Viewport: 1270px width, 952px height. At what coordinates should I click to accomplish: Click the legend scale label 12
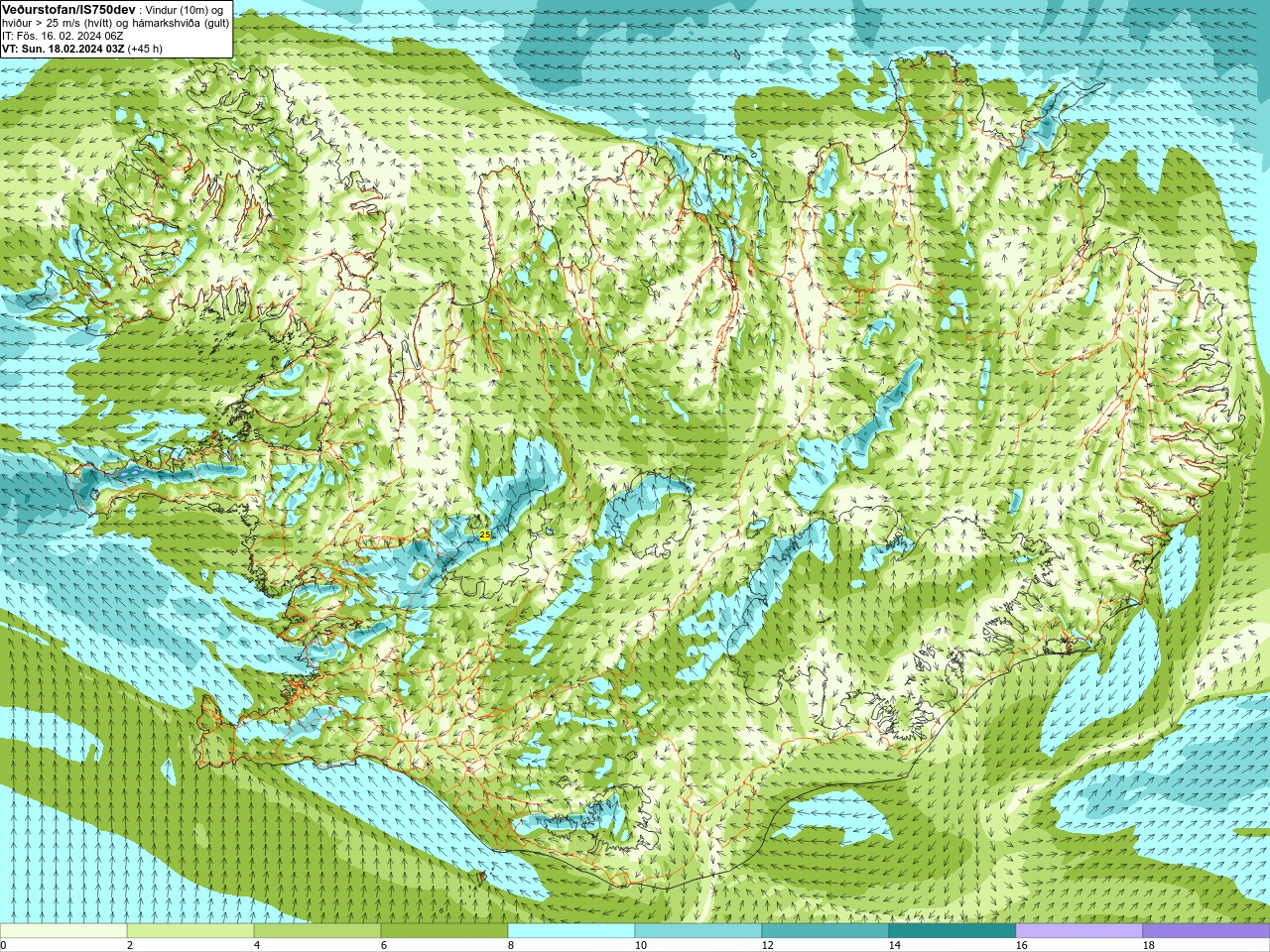767,945
